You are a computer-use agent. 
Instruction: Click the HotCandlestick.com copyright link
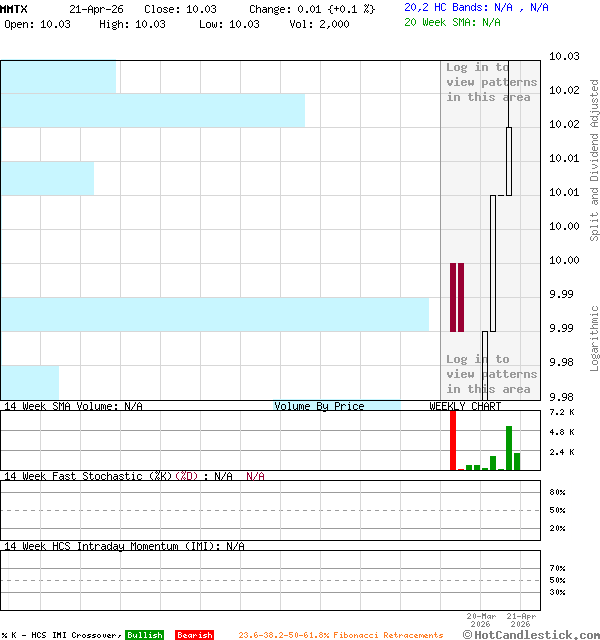(531, 634)
